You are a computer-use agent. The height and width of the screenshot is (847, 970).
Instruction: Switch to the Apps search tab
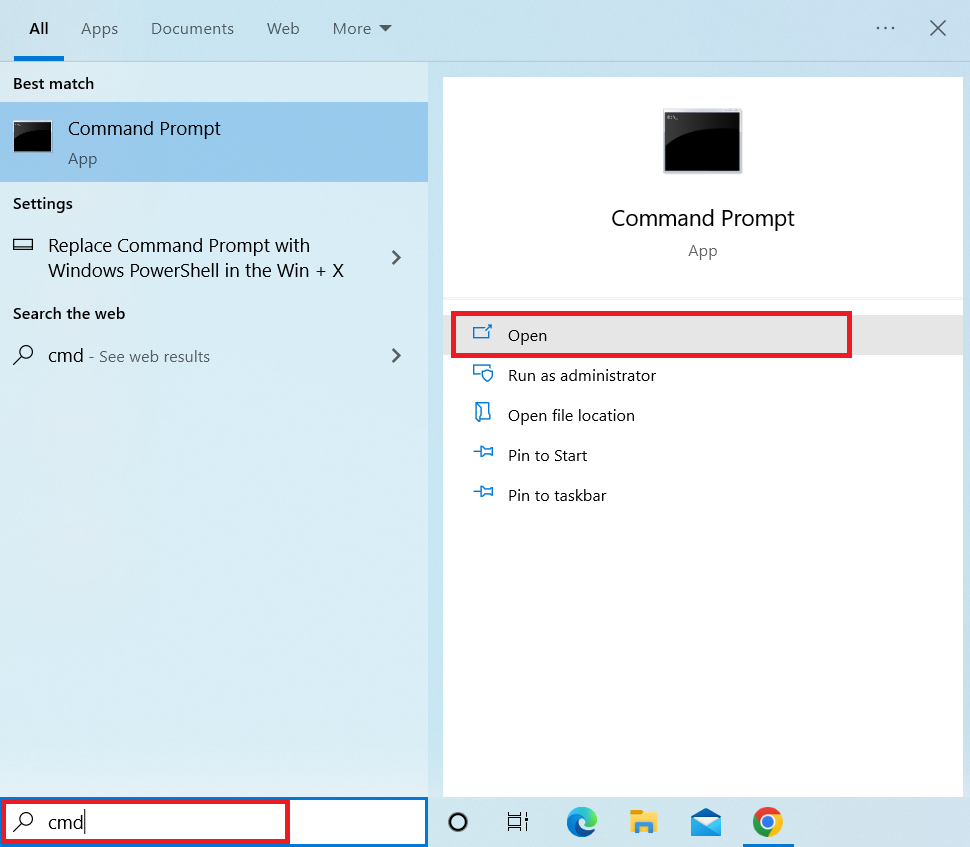pos(99,28)
